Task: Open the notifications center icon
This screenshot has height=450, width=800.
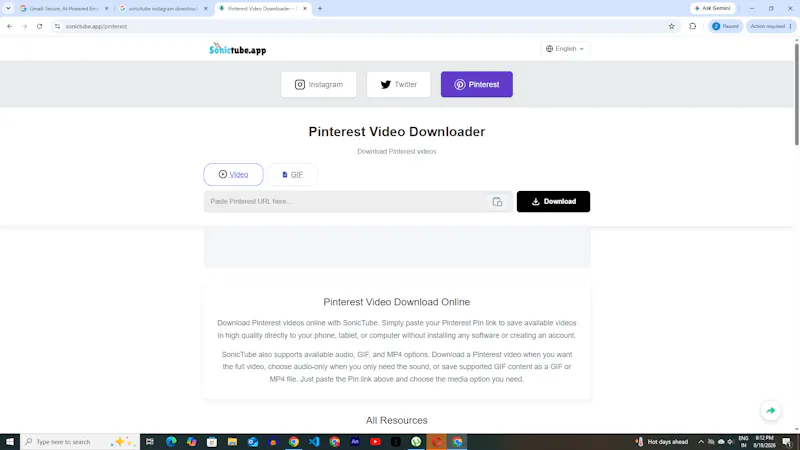Action: [x=787, y=442]
